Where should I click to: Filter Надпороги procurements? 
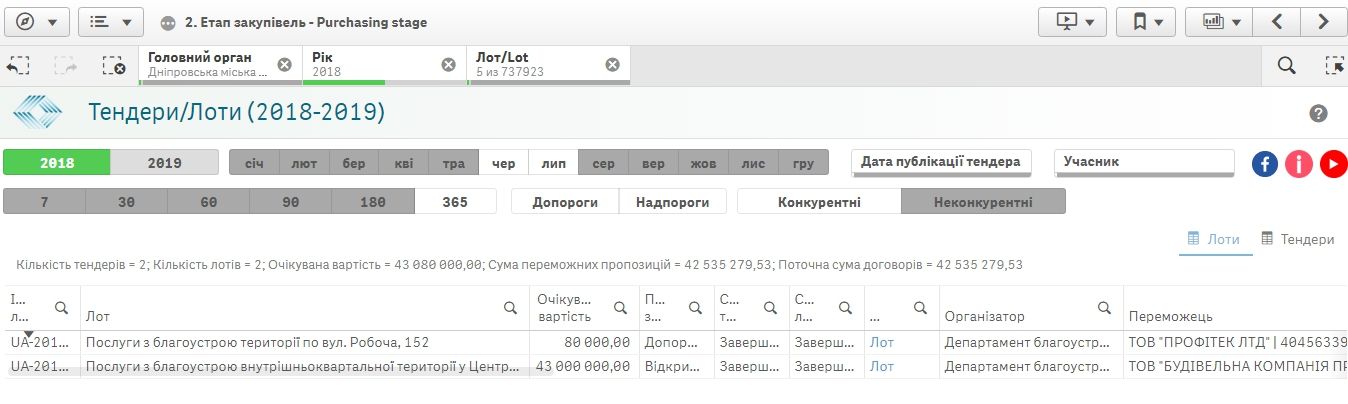pos(673,202)
